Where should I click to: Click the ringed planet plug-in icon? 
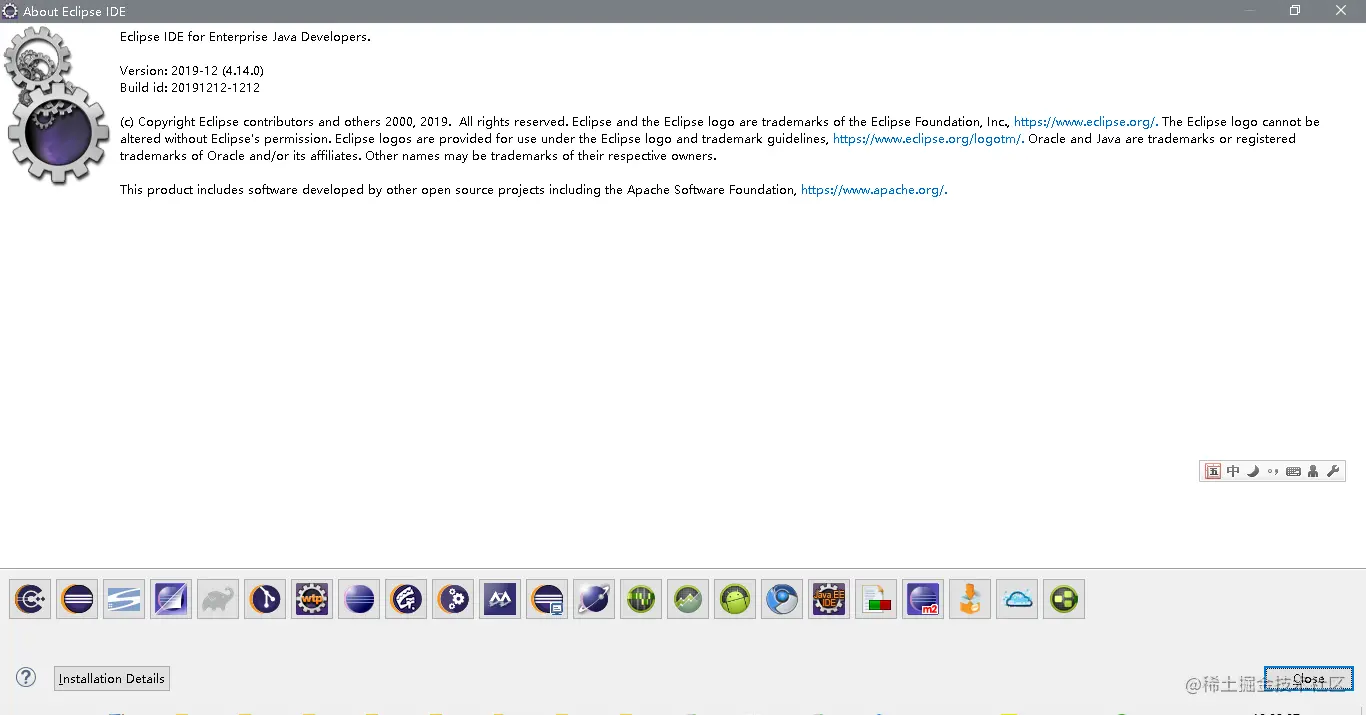(x=594, y=599)
